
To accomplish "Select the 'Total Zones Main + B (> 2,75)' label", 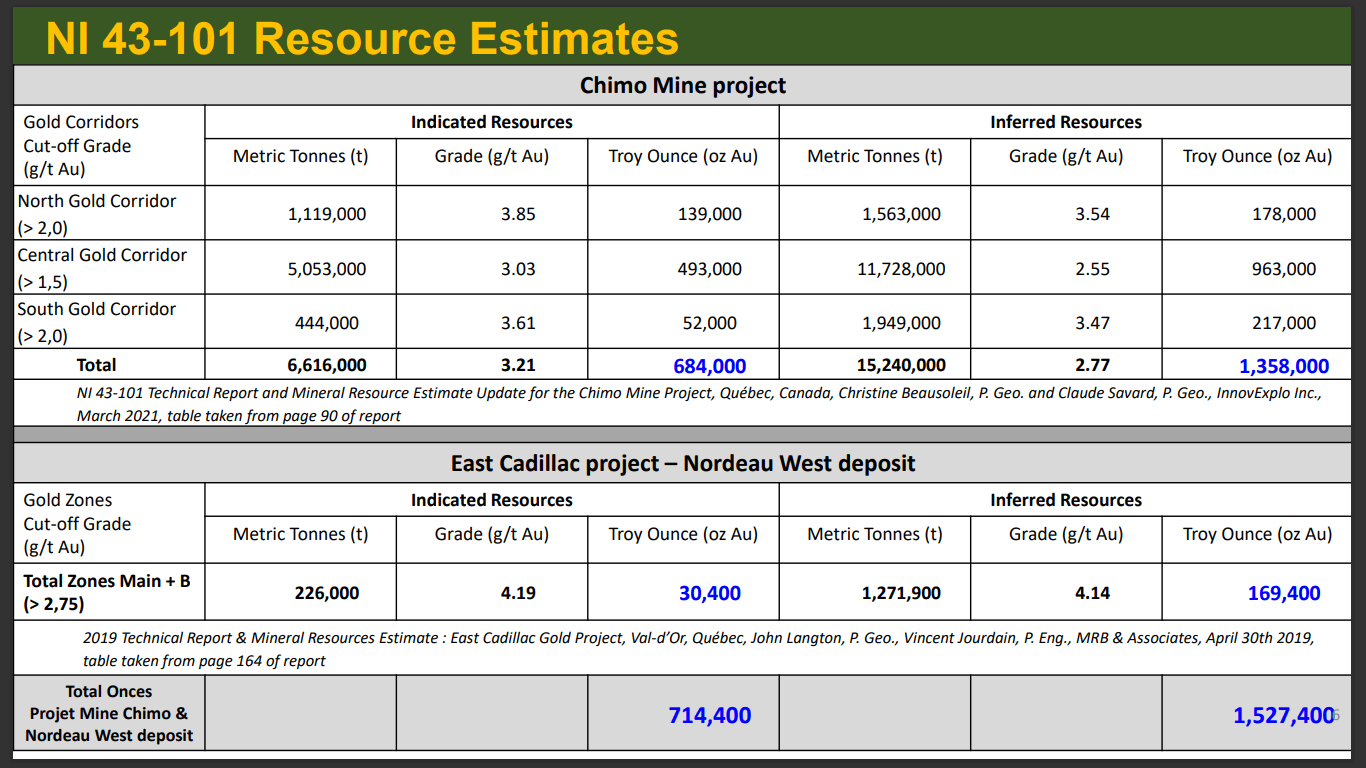I will (x=109, y=592).
